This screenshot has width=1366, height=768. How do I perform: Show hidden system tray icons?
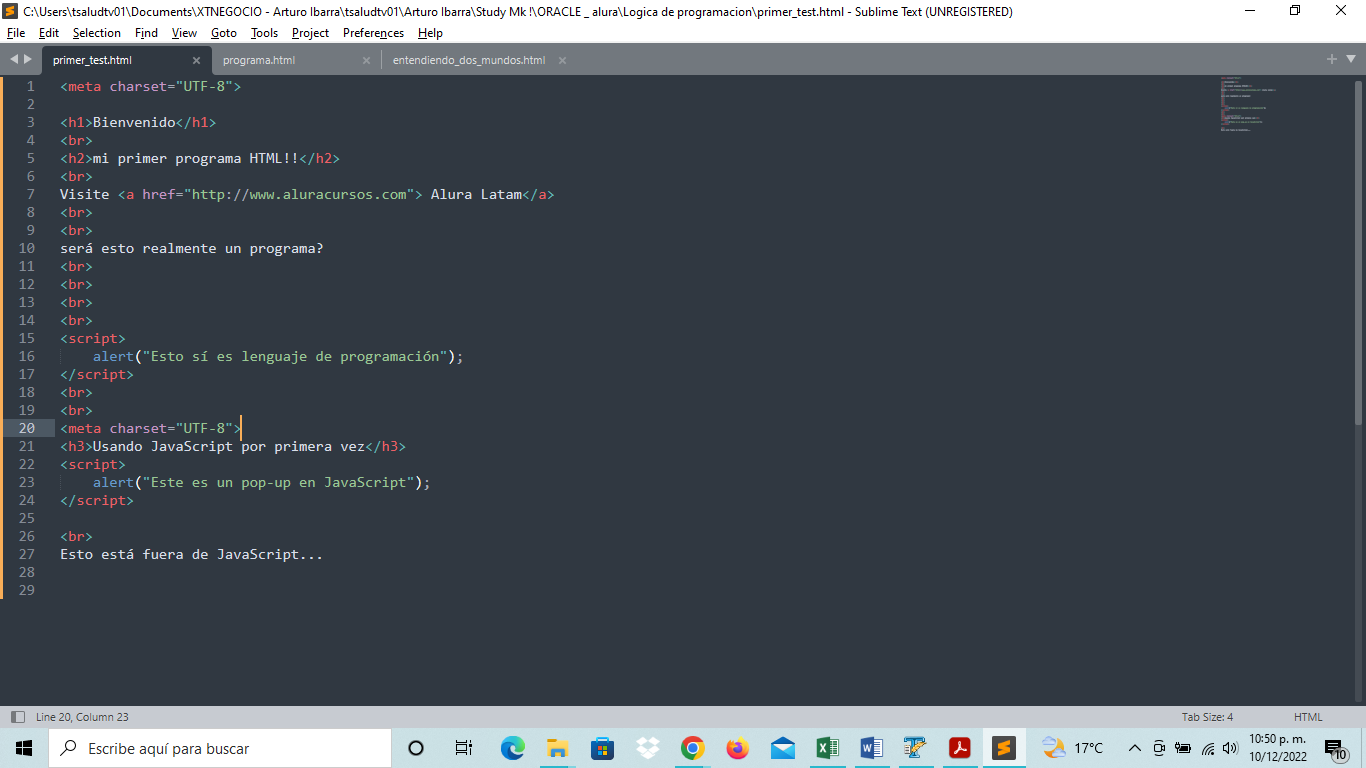click(1134, 748)
